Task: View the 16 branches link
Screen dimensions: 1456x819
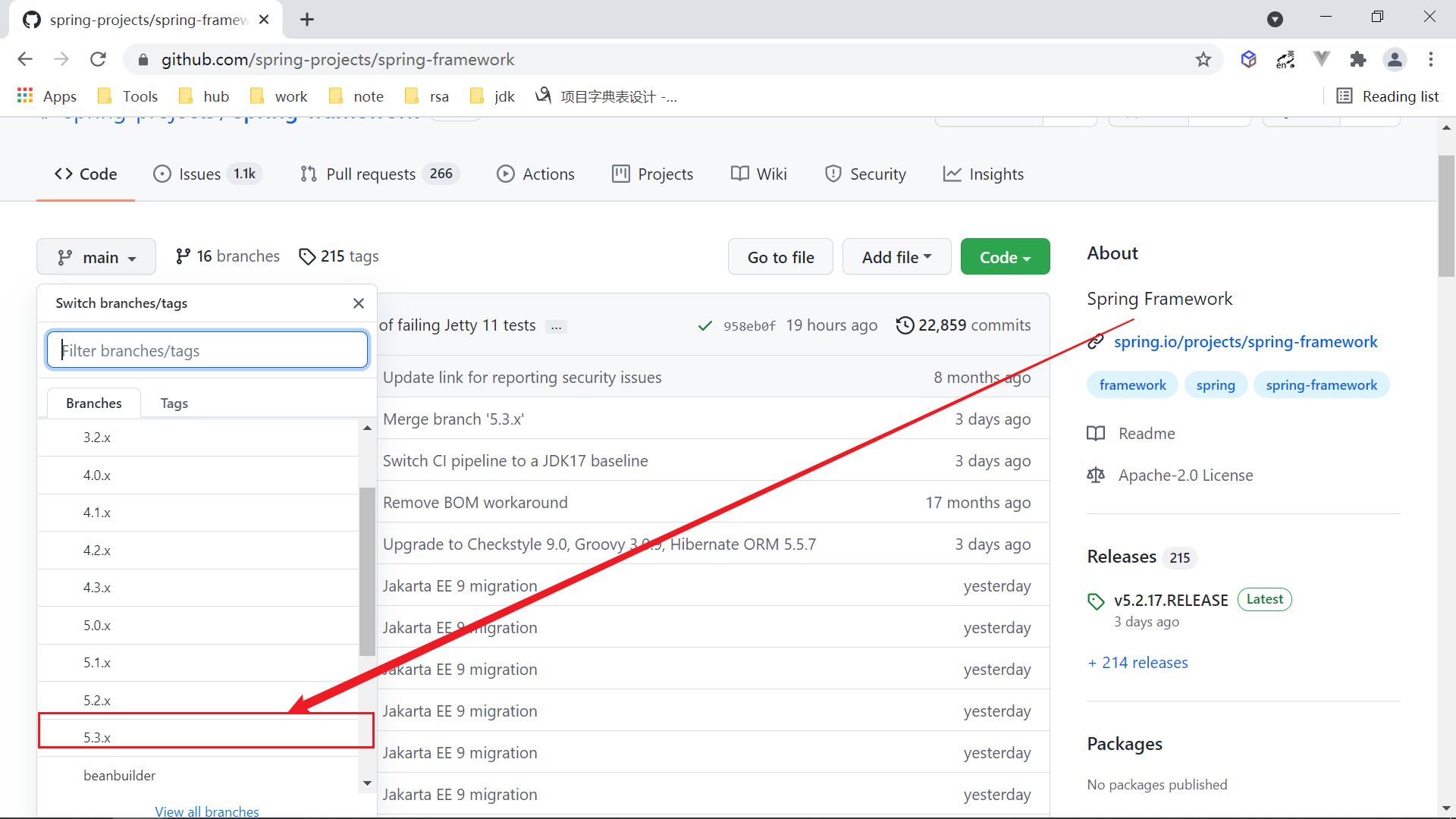Action: (227, 256)
